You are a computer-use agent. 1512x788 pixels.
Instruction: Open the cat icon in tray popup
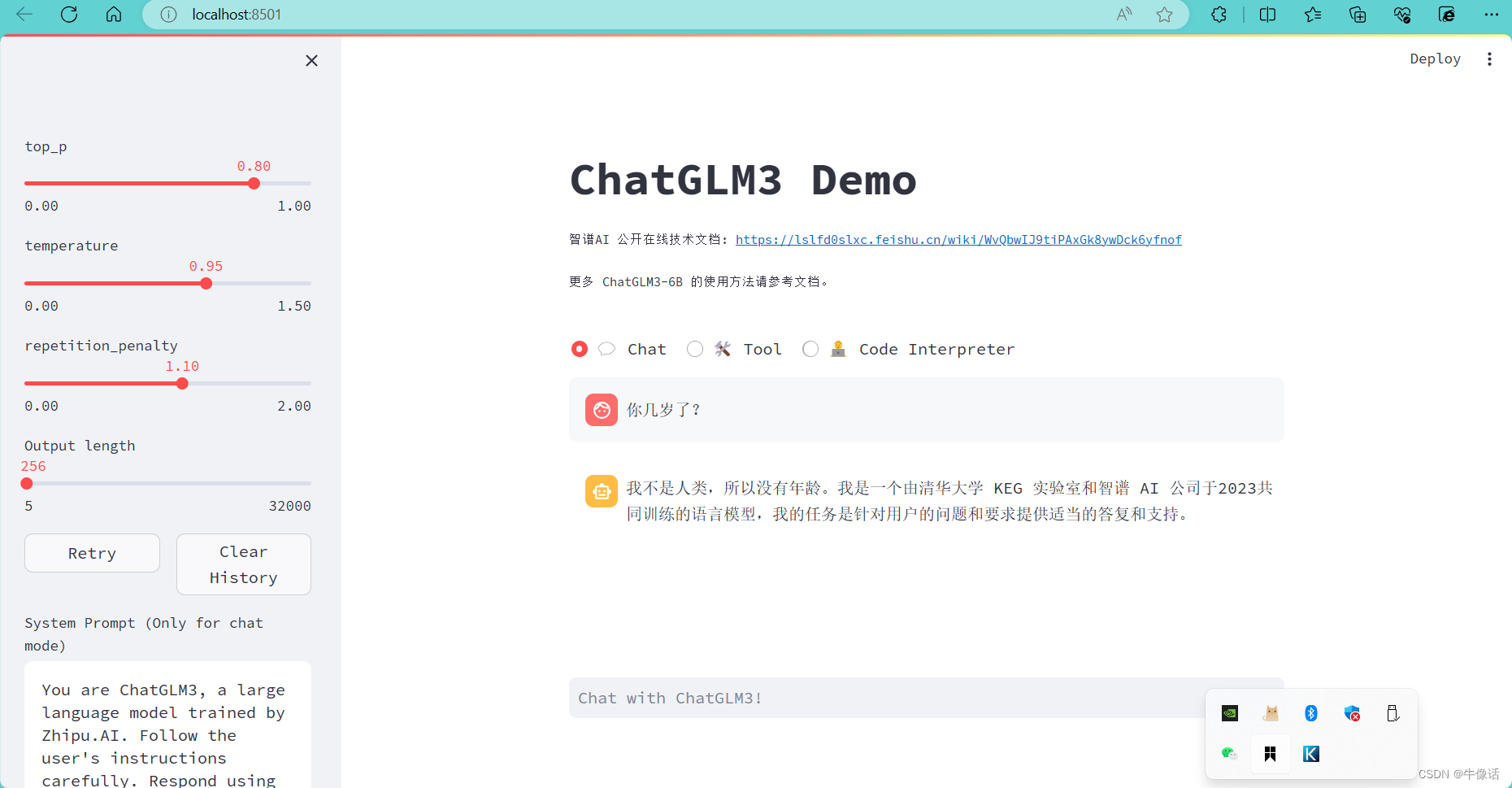1271,713
